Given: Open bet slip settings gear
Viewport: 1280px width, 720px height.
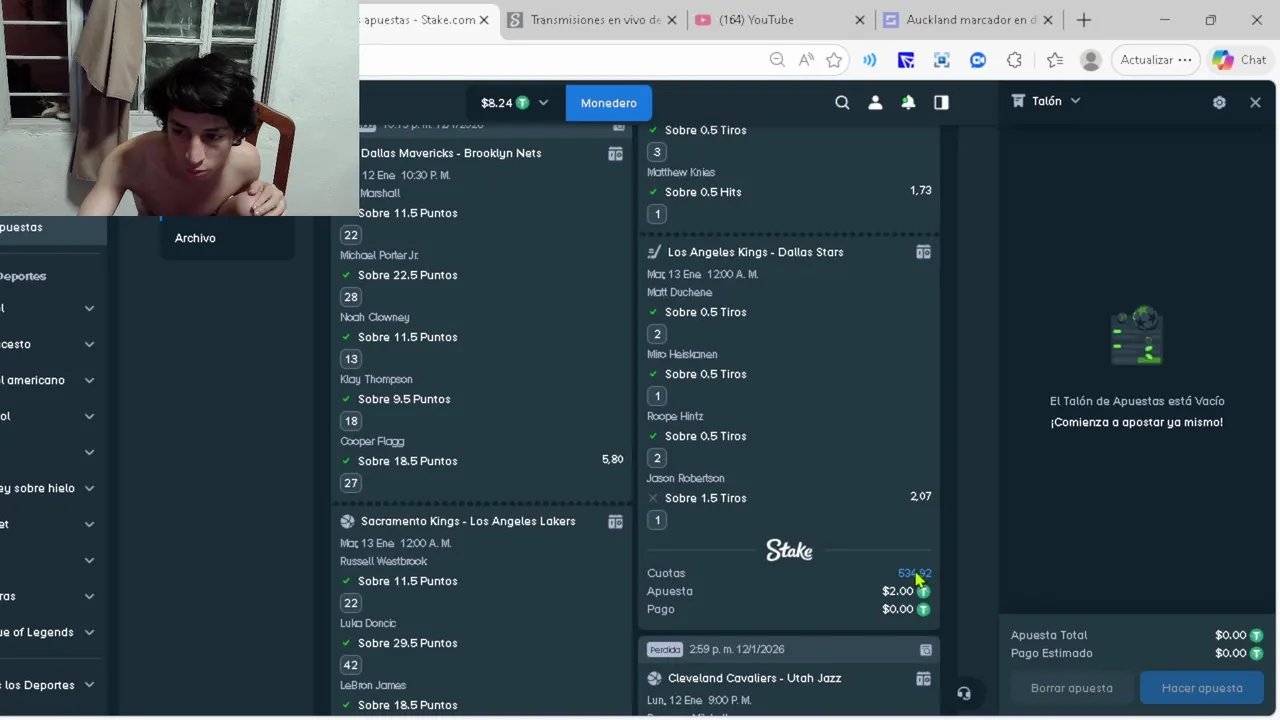Looking at the screenshot, I should tap(1219, 102).
